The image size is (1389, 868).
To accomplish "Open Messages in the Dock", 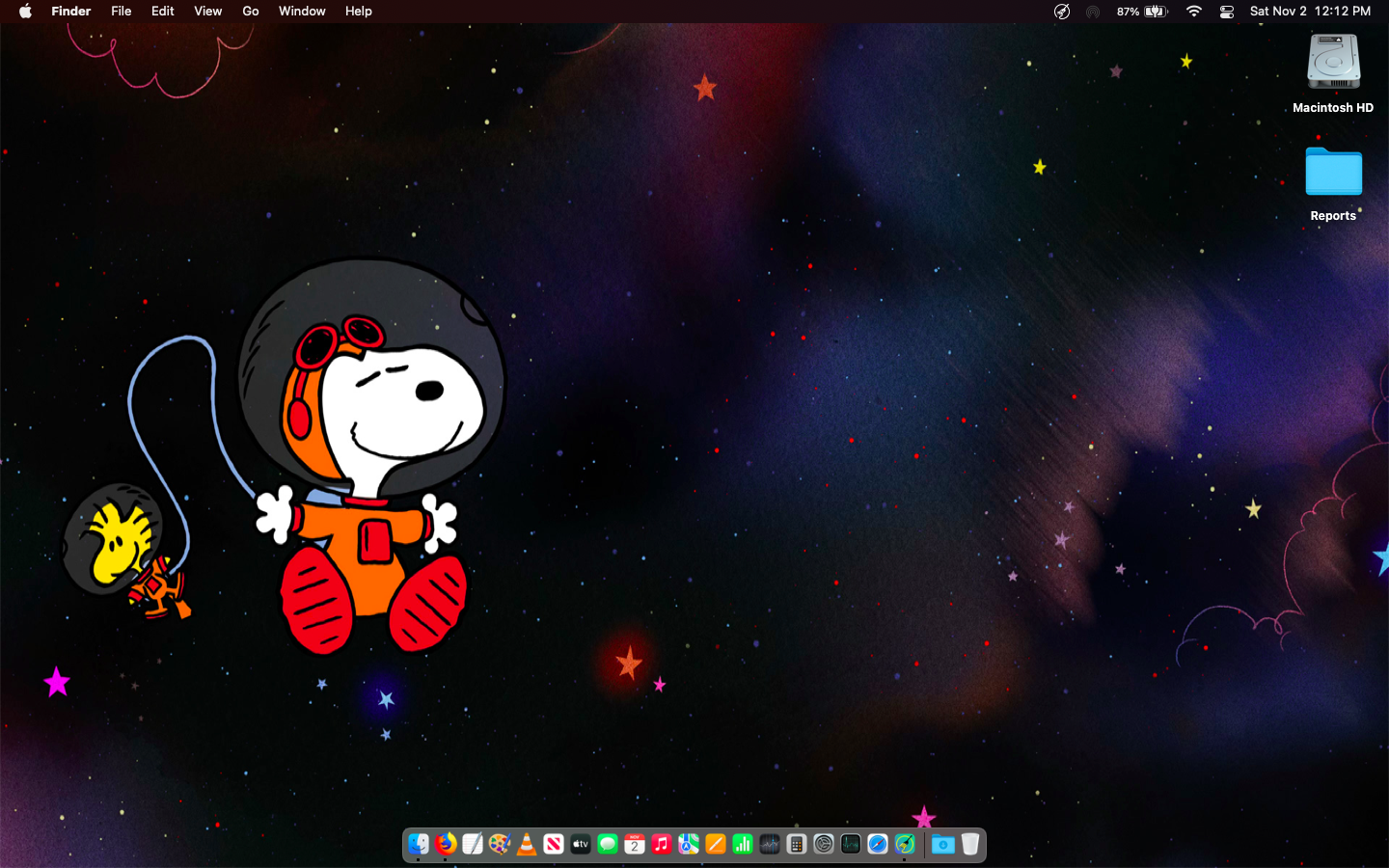I will (x=608, y=844).
